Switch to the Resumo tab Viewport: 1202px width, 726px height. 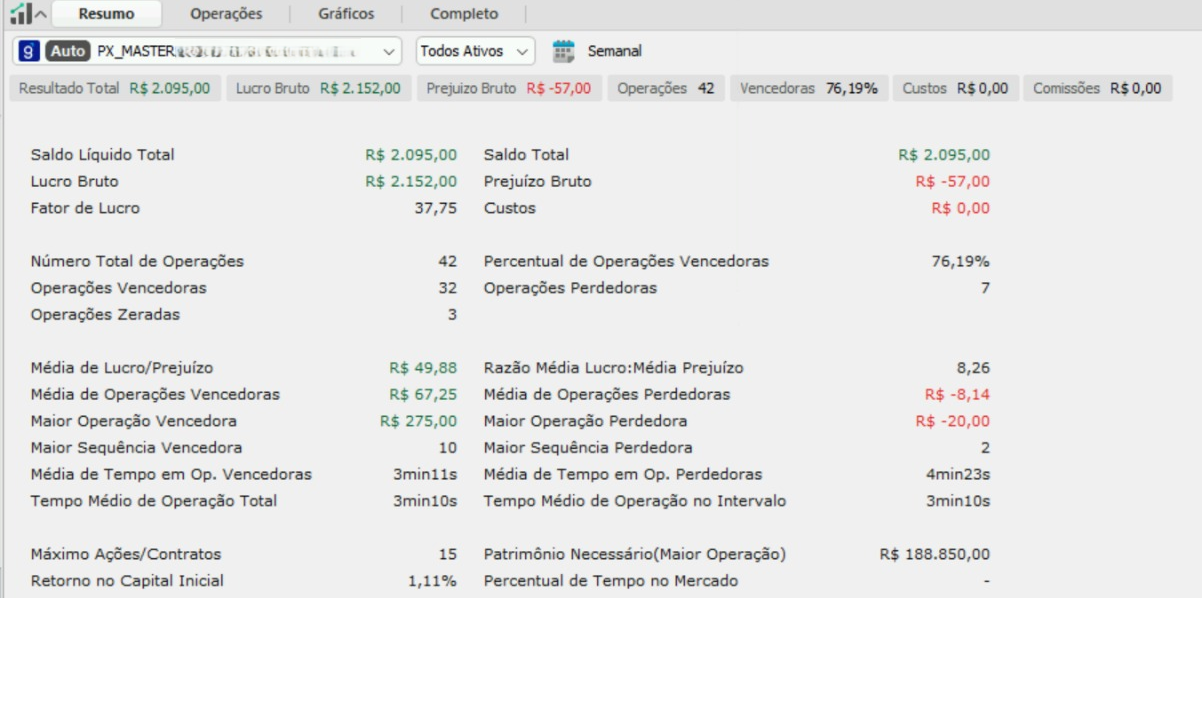pos(106,14)
